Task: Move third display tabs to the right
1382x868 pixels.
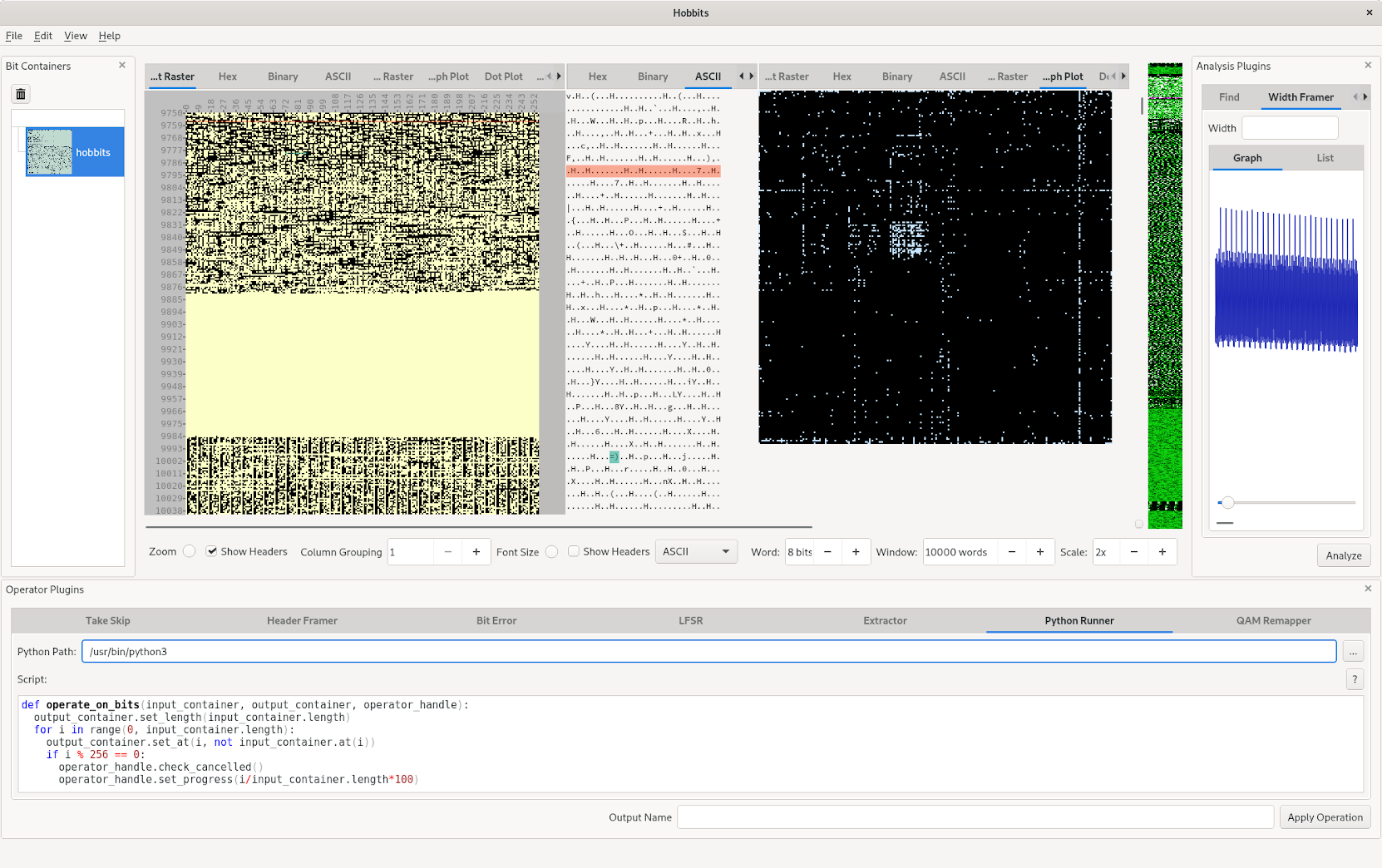Action: (1123, 76)
